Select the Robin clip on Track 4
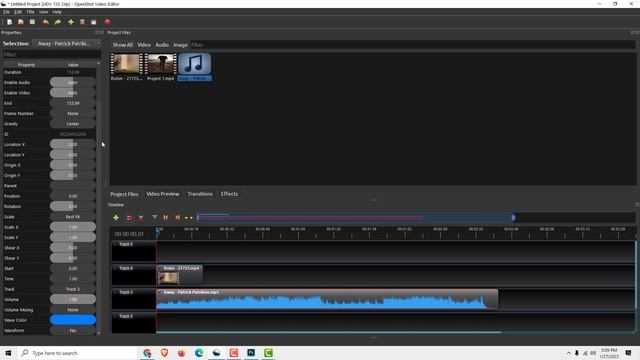640x360 pixels. [x=180, y=275]
